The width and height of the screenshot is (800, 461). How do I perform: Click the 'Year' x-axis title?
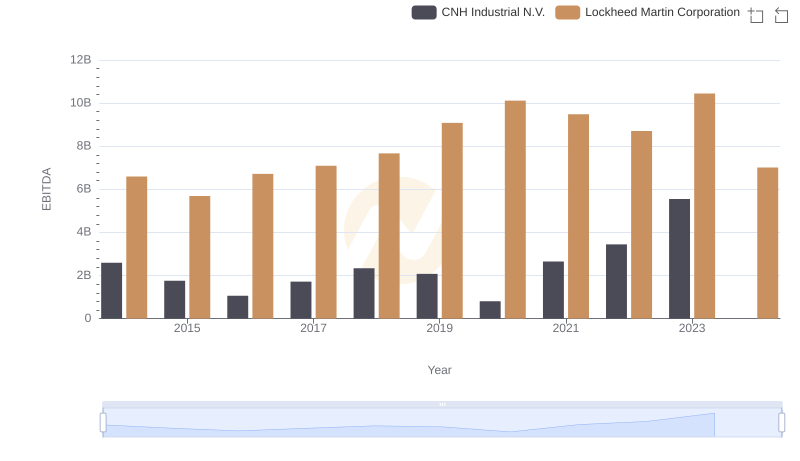[x=439, y=370]
